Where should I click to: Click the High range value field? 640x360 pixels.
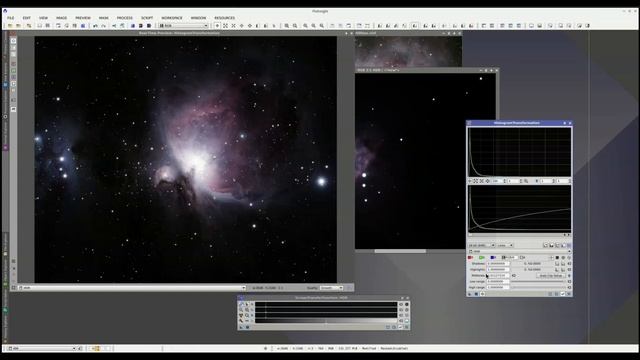coord(498,287)
